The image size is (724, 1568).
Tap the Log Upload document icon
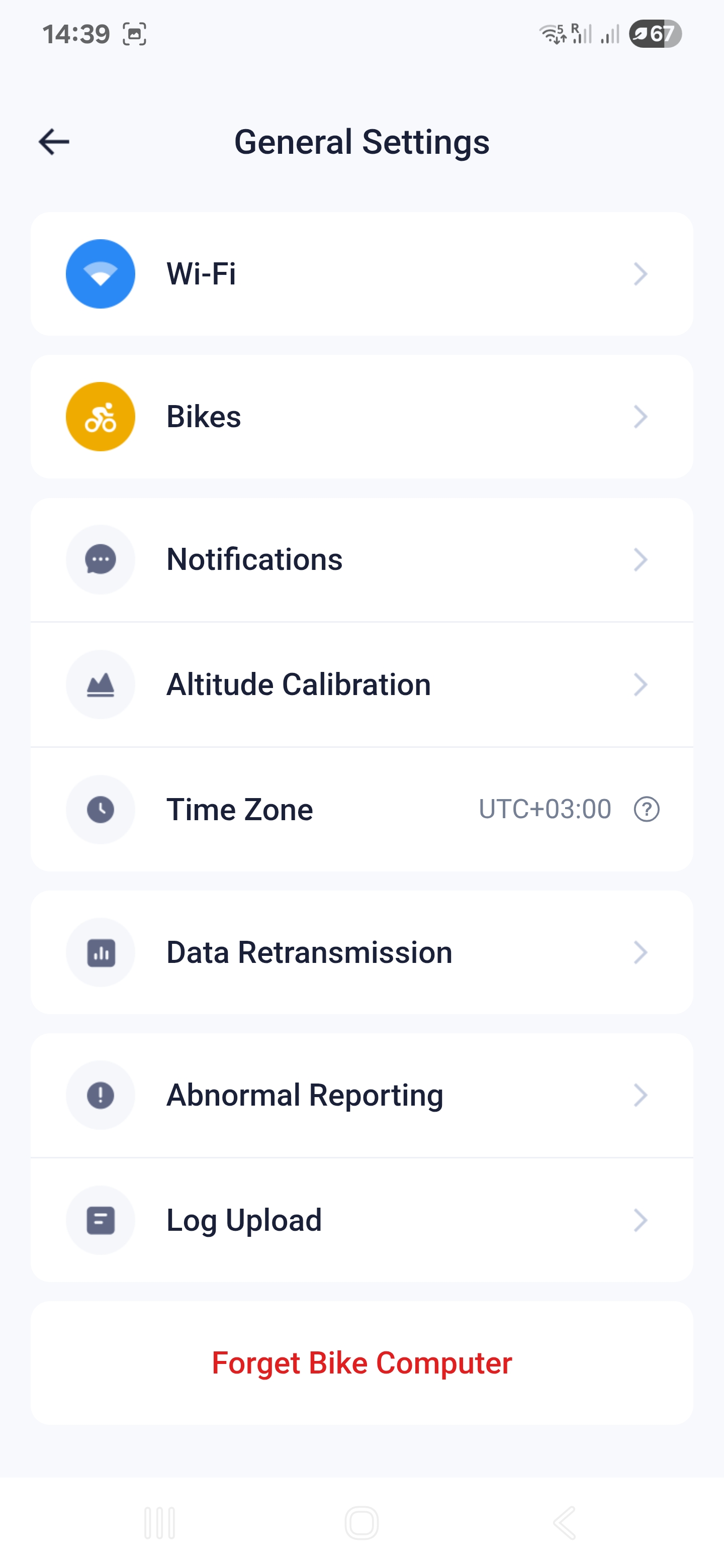click(x=101, y=1220)
